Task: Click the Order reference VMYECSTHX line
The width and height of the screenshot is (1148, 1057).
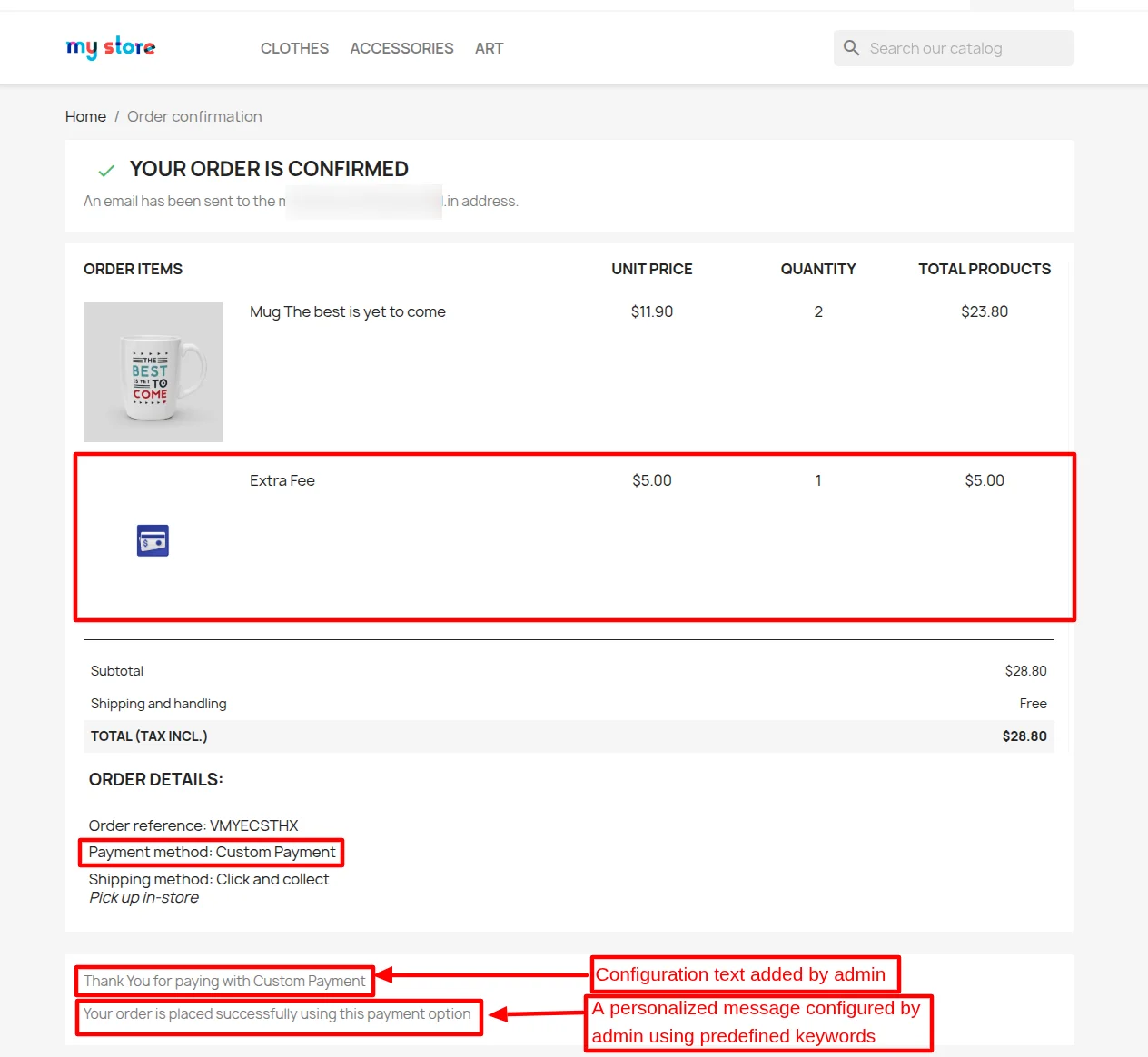Action: click(193, 825)
